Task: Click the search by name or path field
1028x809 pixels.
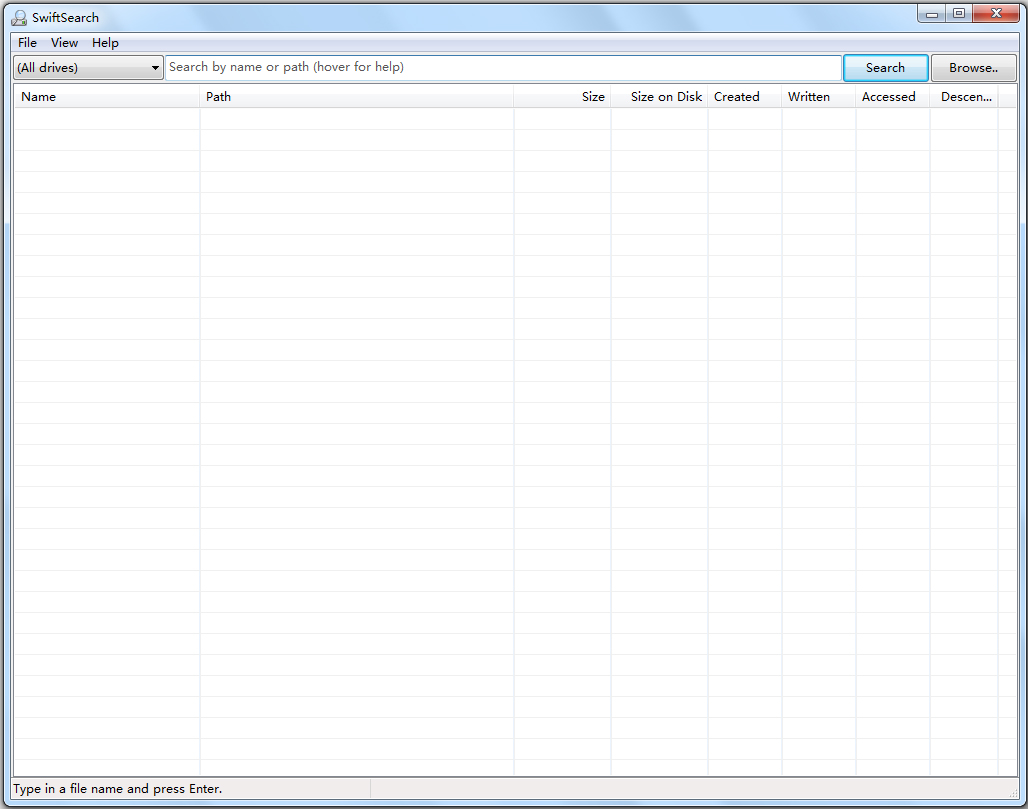Action: [x=503, y=68]
